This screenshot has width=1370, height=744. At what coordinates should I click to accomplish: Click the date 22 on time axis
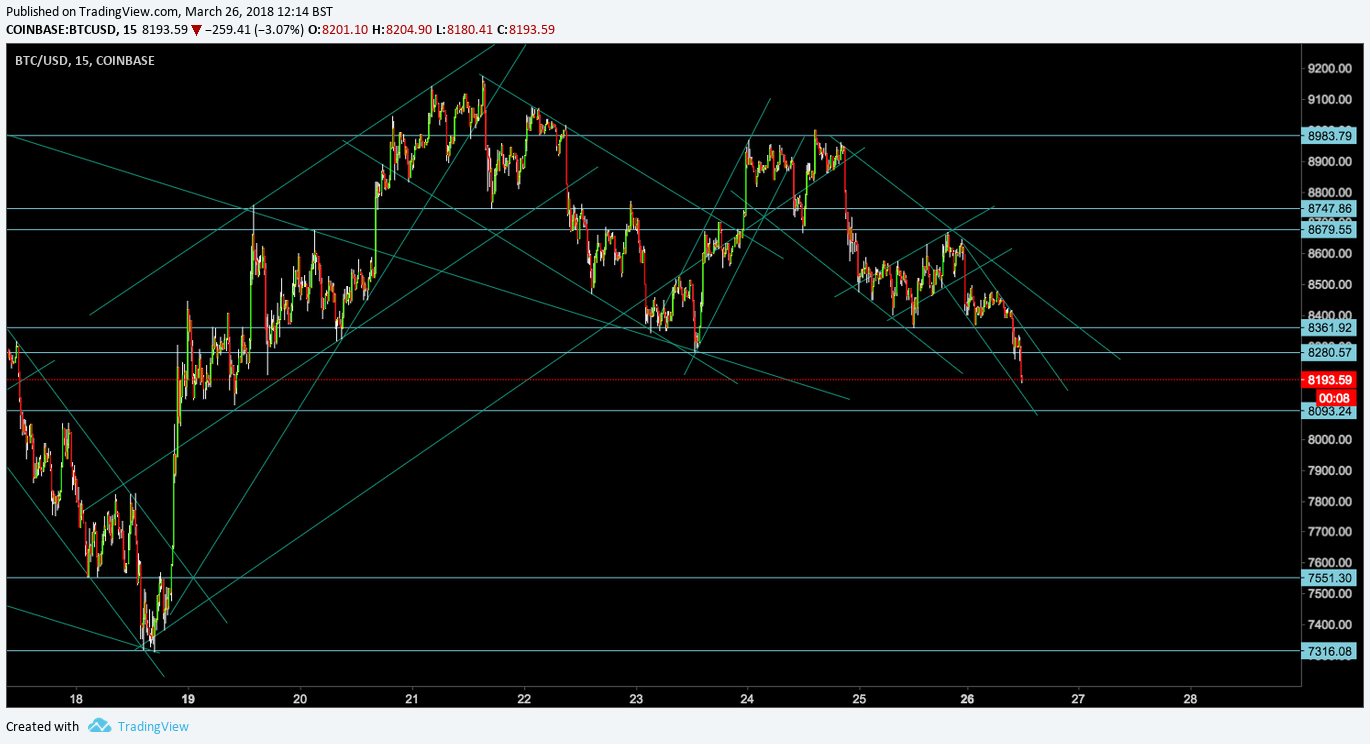click(x=524, y=698)
